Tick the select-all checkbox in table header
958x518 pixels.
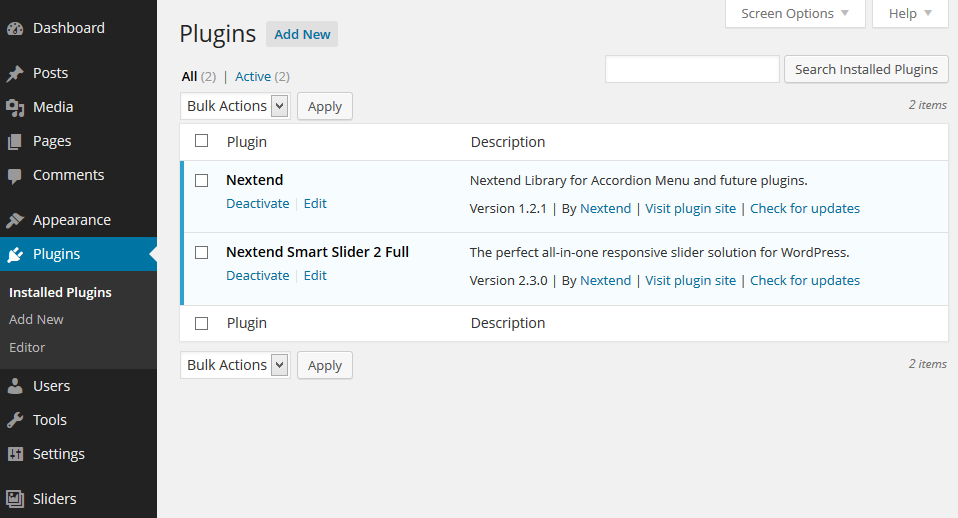pyautogui.click(x=202, y=141)
